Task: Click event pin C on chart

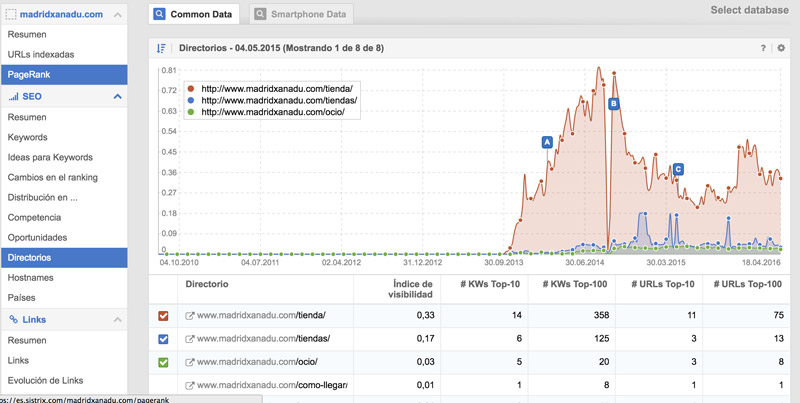Action: [678, 169]
